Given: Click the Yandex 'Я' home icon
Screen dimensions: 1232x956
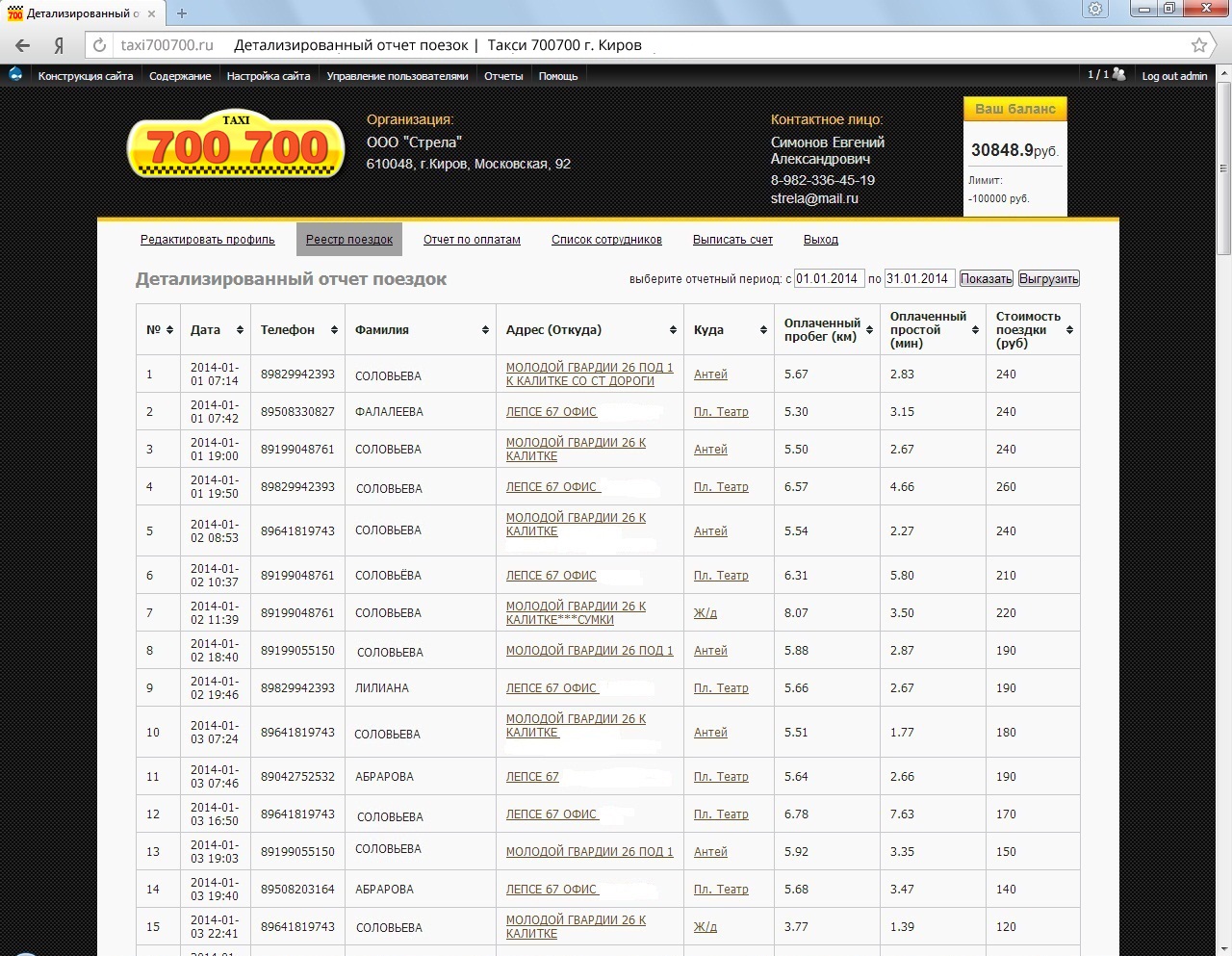Looking at the screenshot, I should tap(59, 45).
